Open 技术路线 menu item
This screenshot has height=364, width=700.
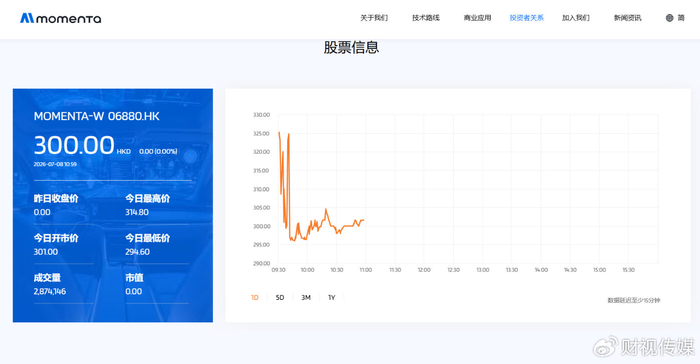coord(425,18)
